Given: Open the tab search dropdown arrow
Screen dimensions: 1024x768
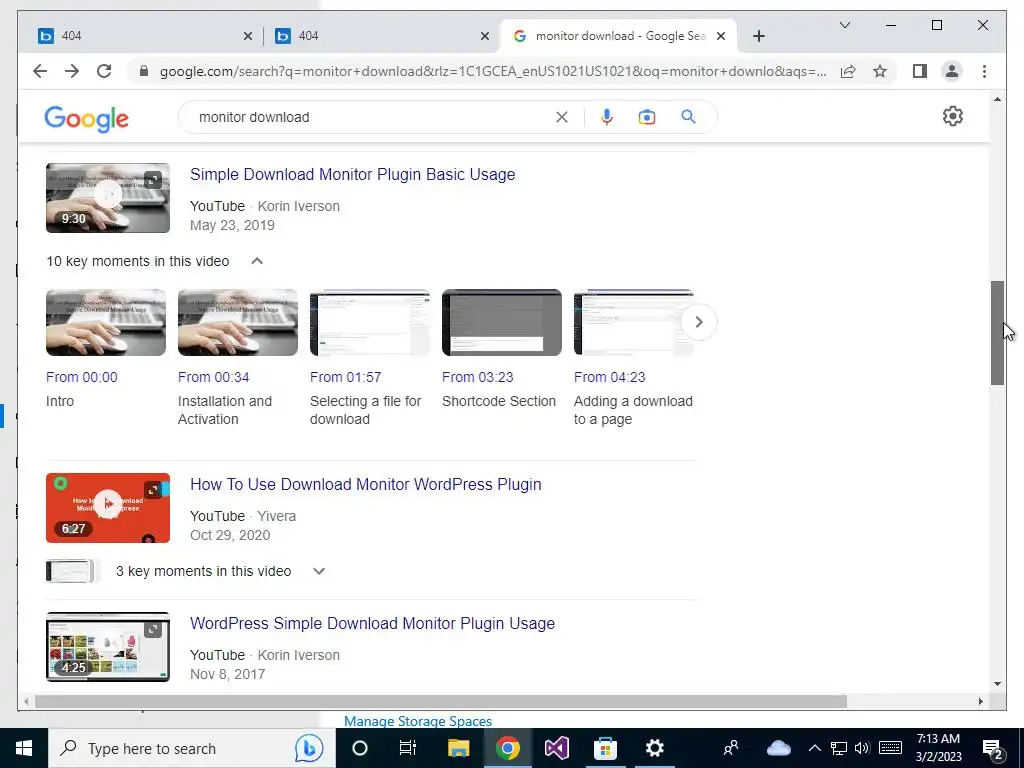Looking at the screenshot, I should (844, 25).
